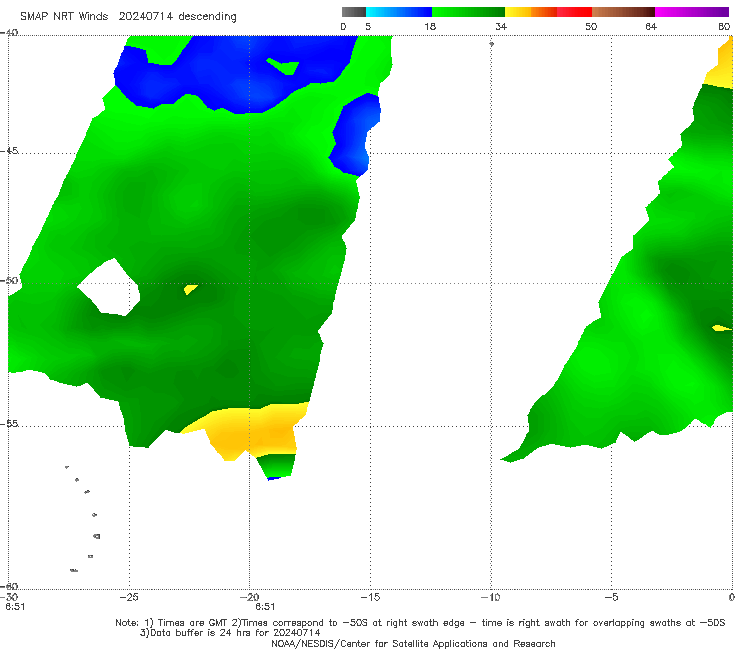Screen dimensions: 740x650
Task: Click latitude axis label "-55"
Action: 9,423
